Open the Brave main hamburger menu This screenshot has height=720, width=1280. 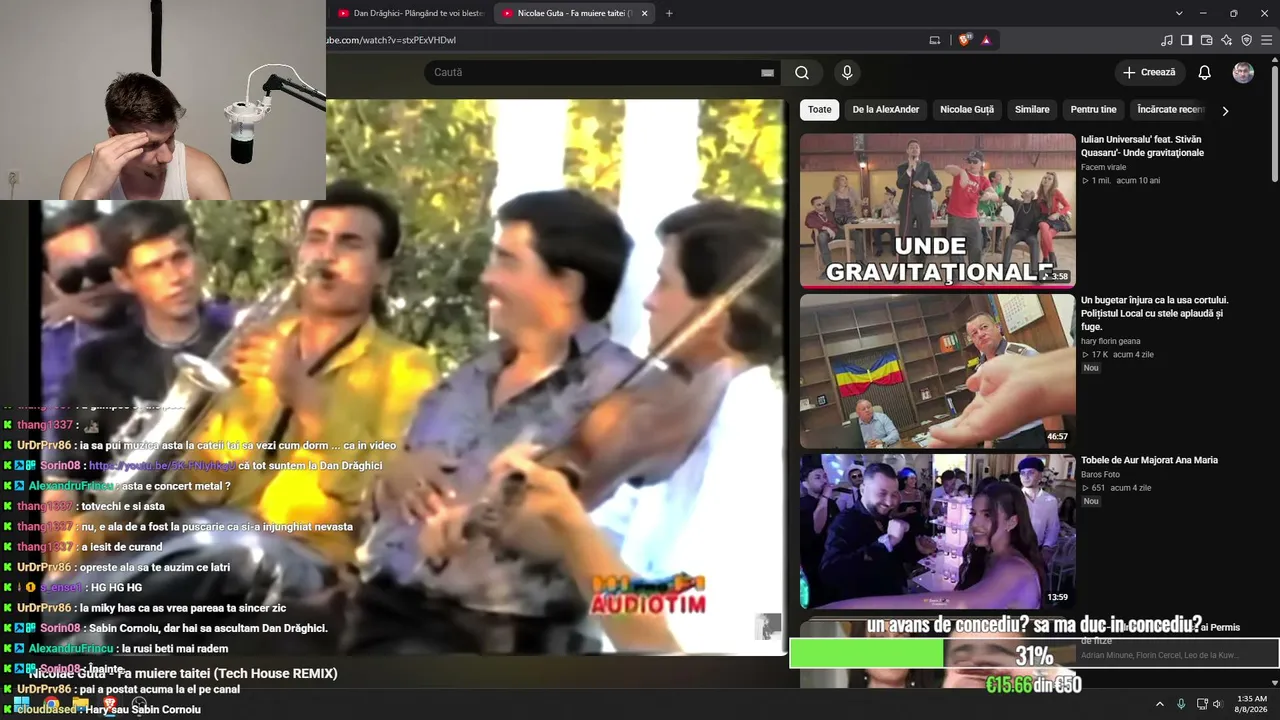tap(1267, 40)
